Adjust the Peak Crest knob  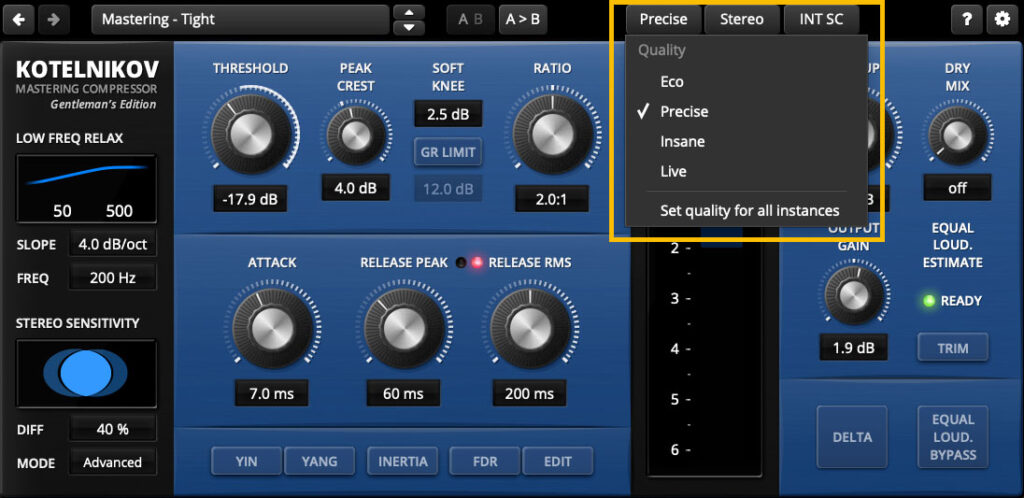[x=356, y=136]
